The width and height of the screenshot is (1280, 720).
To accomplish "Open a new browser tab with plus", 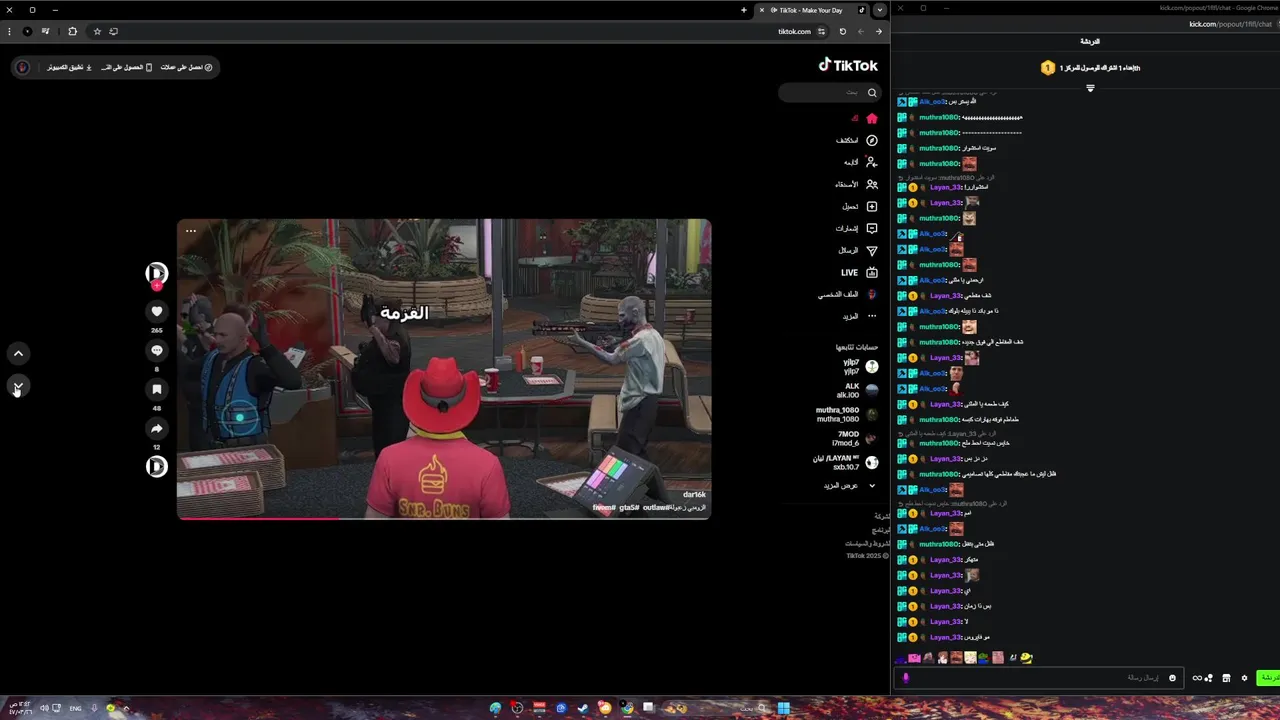I will tap(744, 10).
